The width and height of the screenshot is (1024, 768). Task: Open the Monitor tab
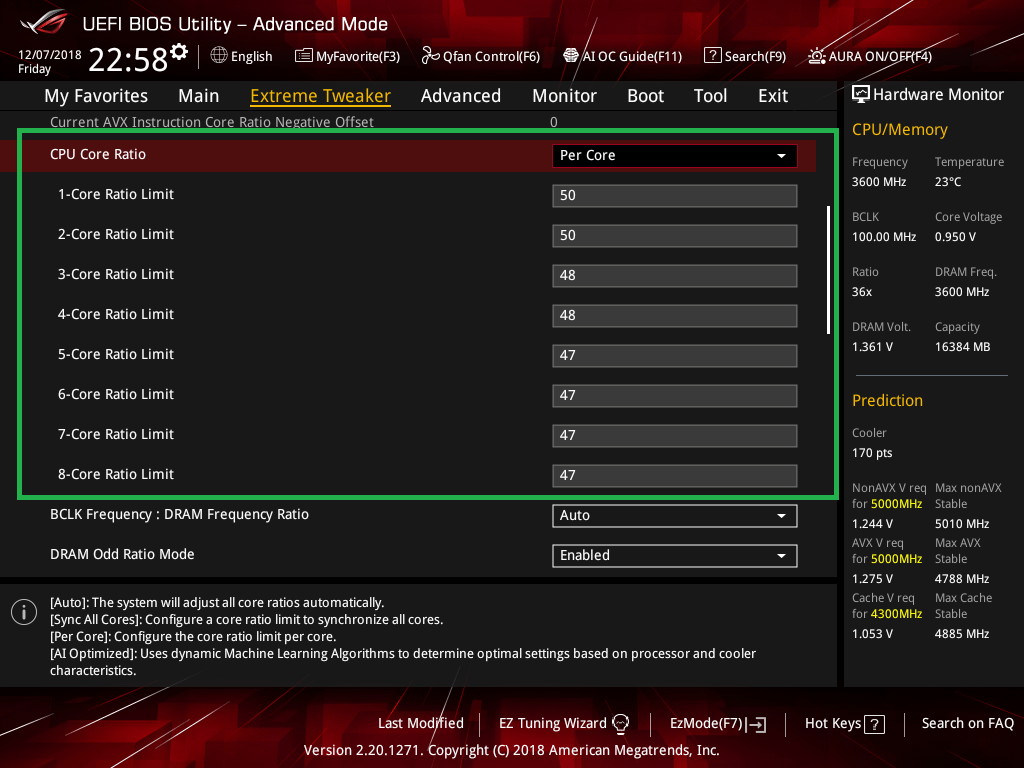[x=564, y=96]
